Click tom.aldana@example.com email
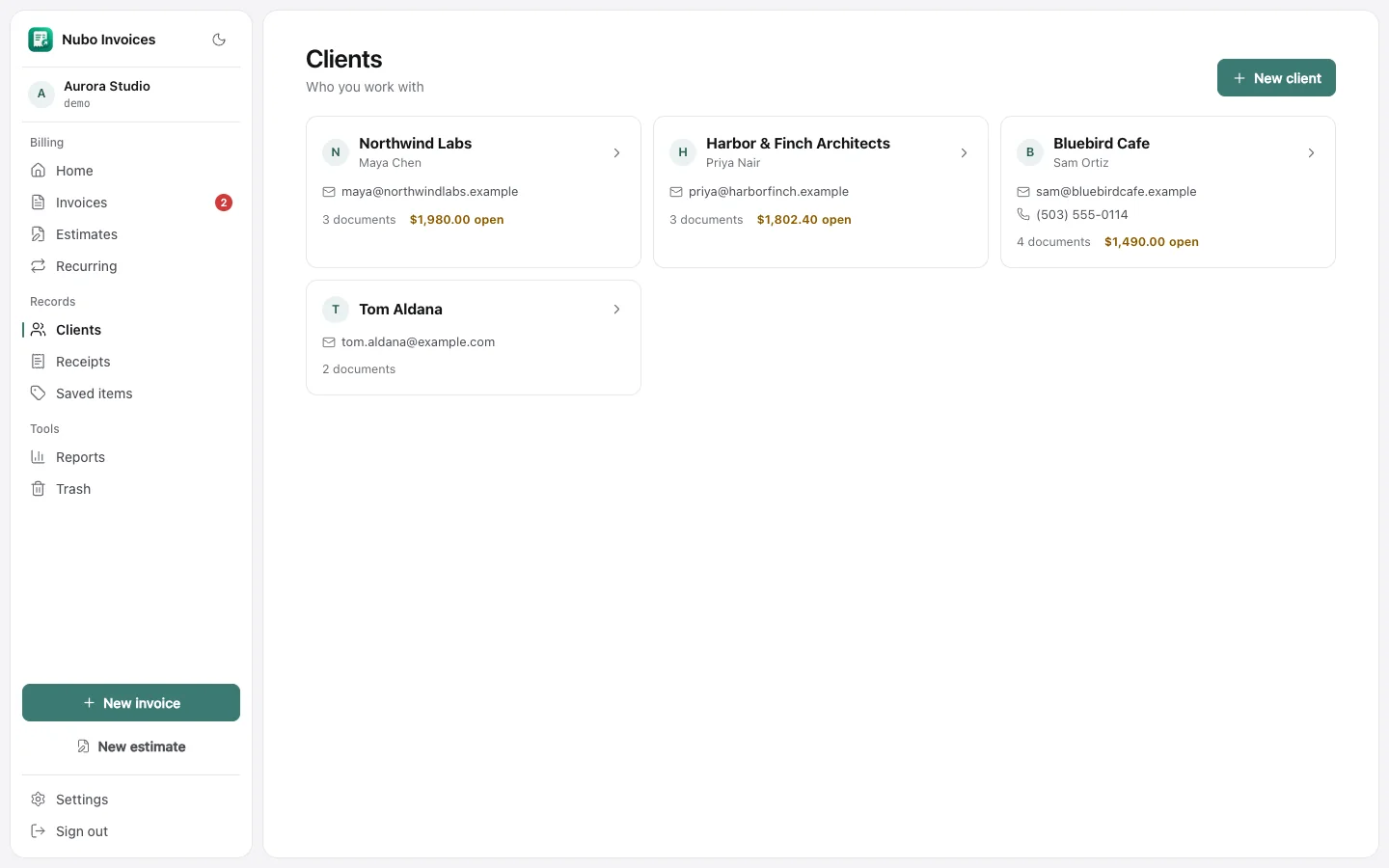The image size is (1389, 868). click(x=418, y=342)
